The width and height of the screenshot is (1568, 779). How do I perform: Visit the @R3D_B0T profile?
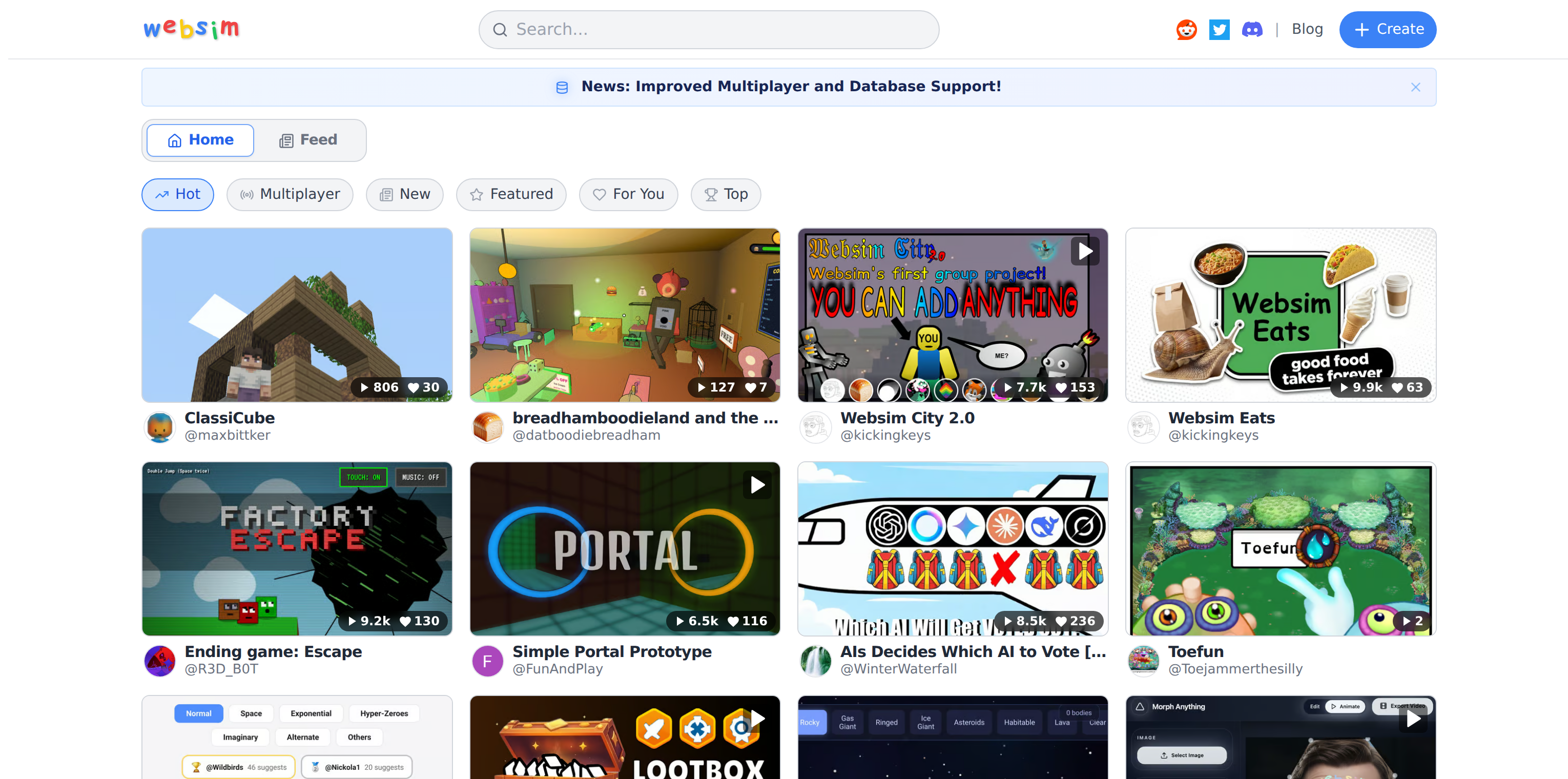point(221,669)
